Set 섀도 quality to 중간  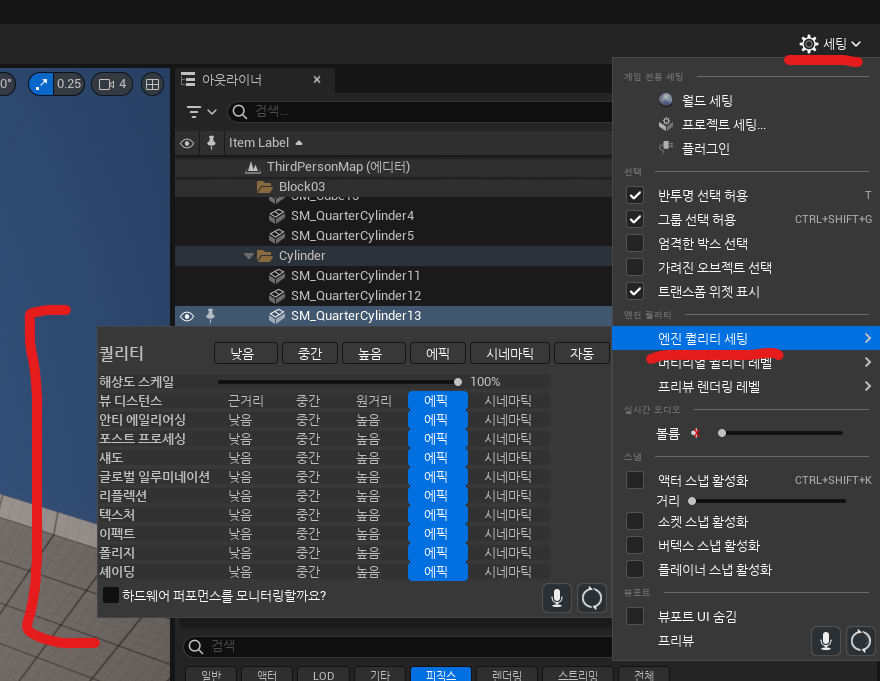click(308, 458)
